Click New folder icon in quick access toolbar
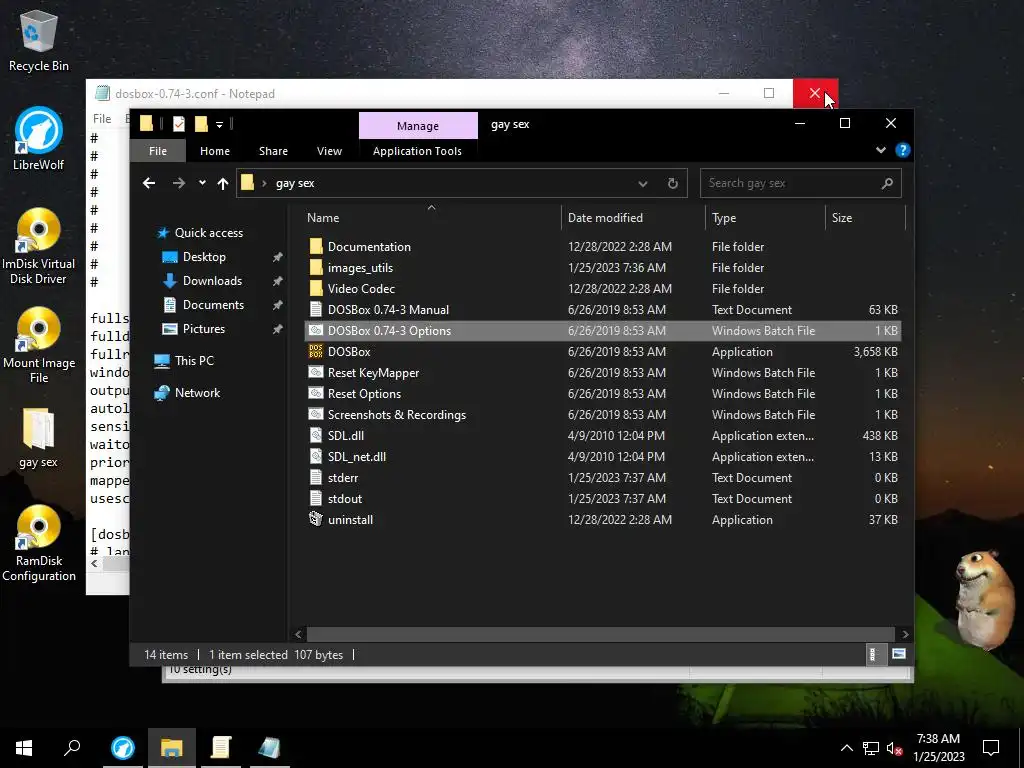The image size is (1024, 768). coord(201,123)
